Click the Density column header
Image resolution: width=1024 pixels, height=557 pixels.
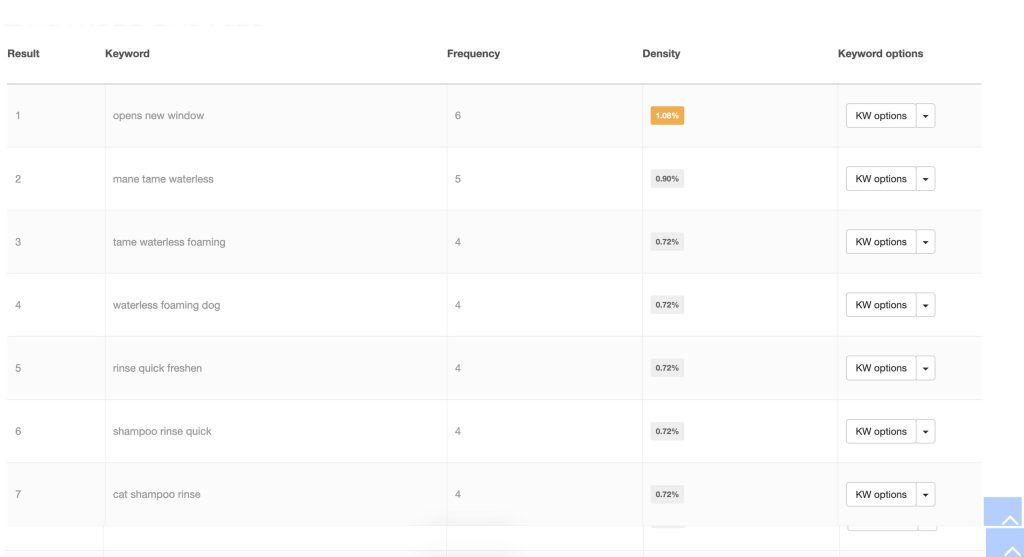661,54
